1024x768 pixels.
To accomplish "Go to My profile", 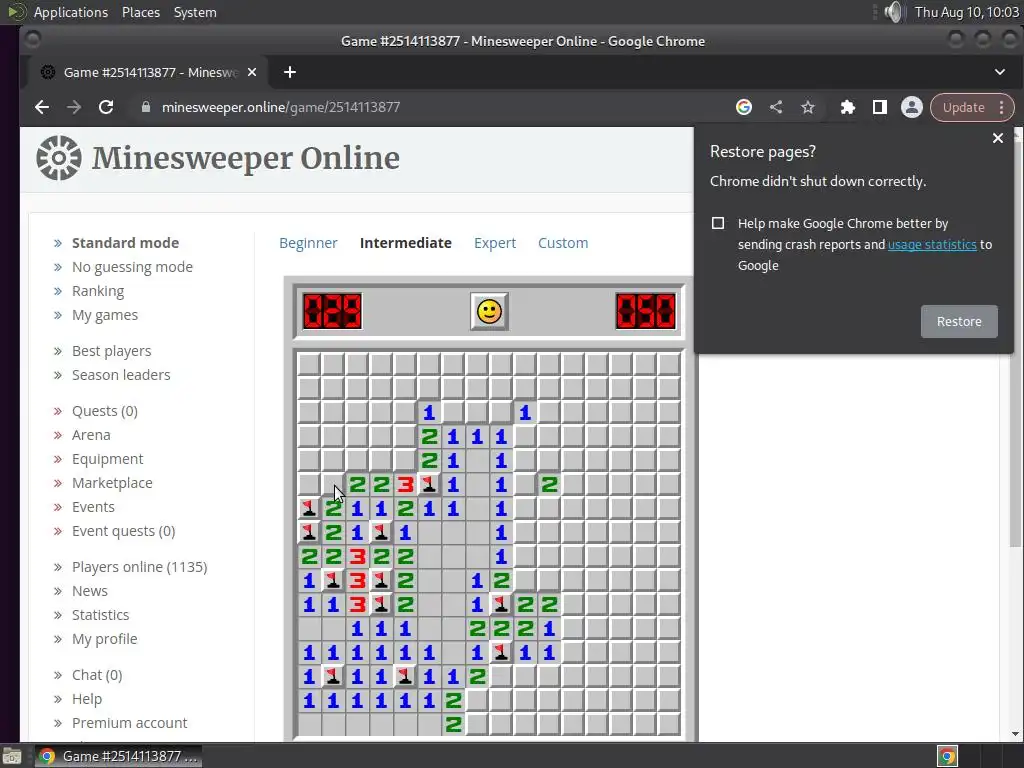I will click(x=104, y=639).
